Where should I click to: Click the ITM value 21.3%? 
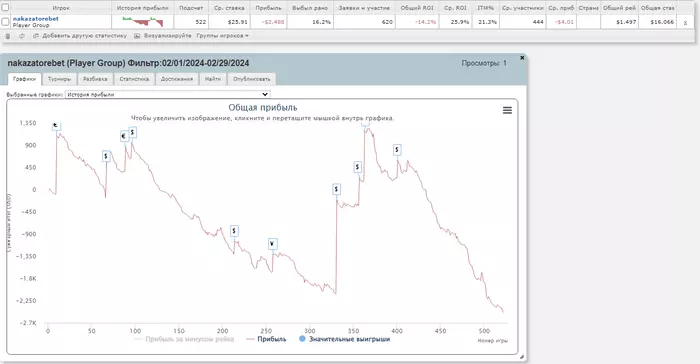(488, 22)
